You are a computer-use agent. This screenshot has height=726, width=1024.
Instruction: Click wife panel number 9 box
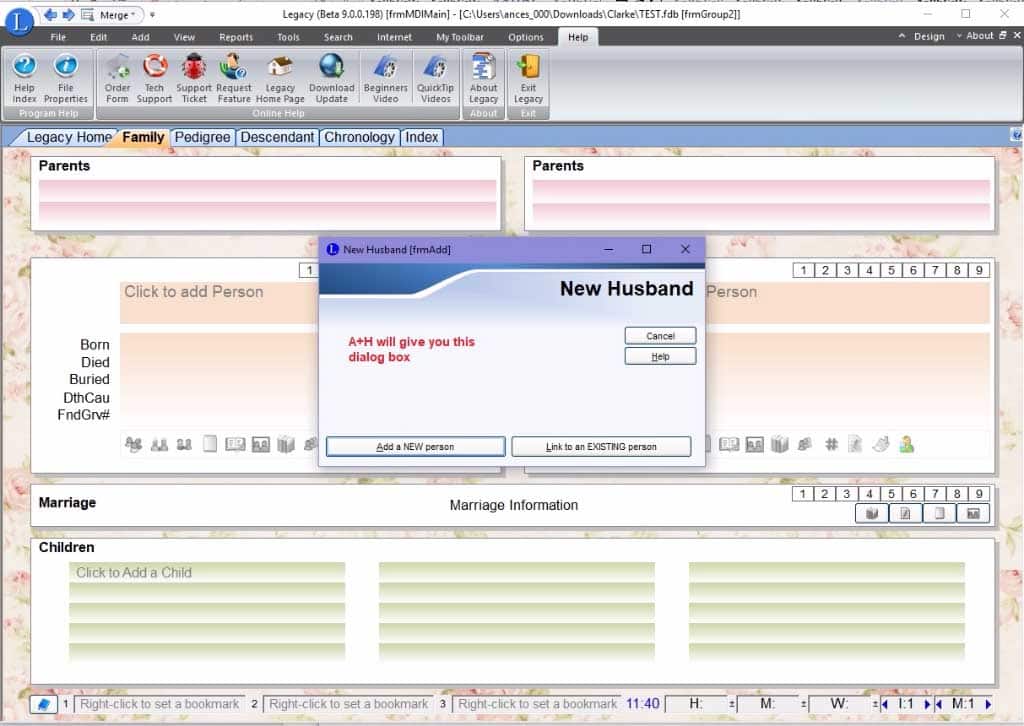[978, 270]
